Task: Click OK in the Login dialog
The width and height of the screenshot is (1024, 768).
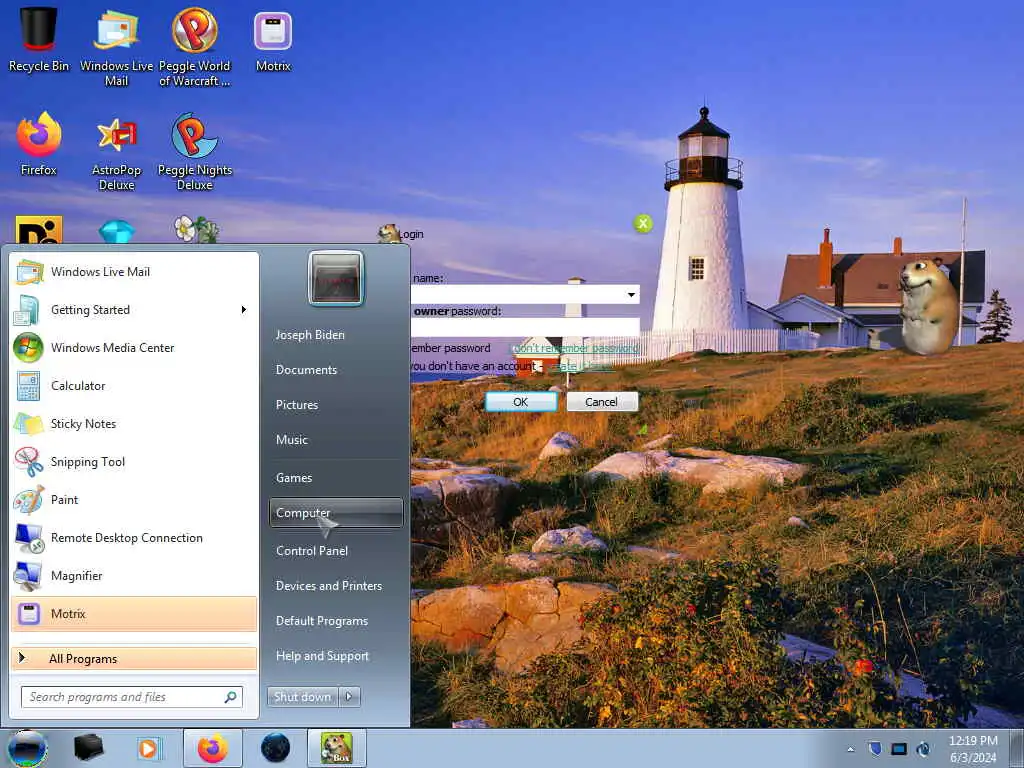Action: 520,402
